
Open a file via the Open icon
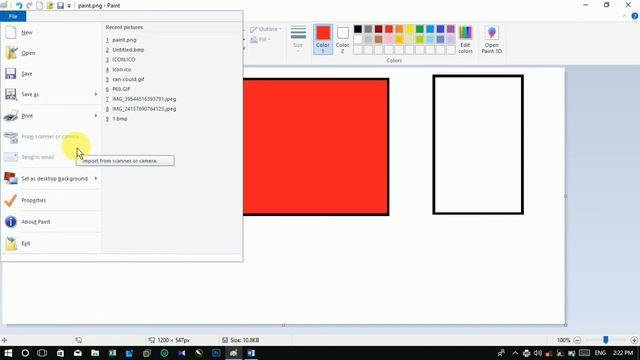point(11,53)
